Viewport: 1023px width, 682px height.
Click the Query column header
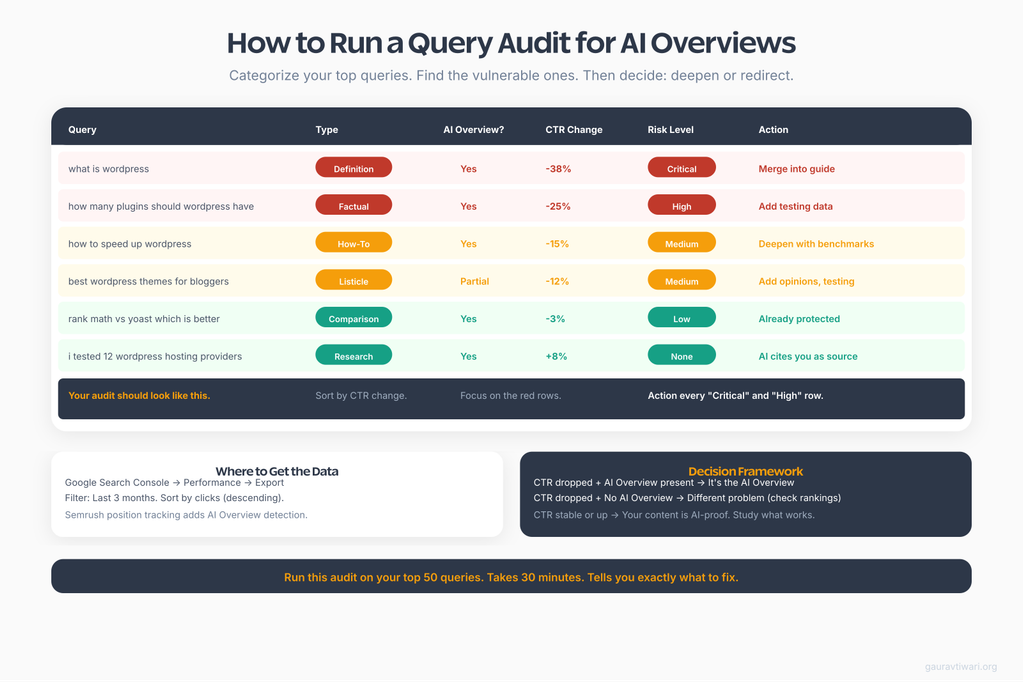tap(82, 130)
